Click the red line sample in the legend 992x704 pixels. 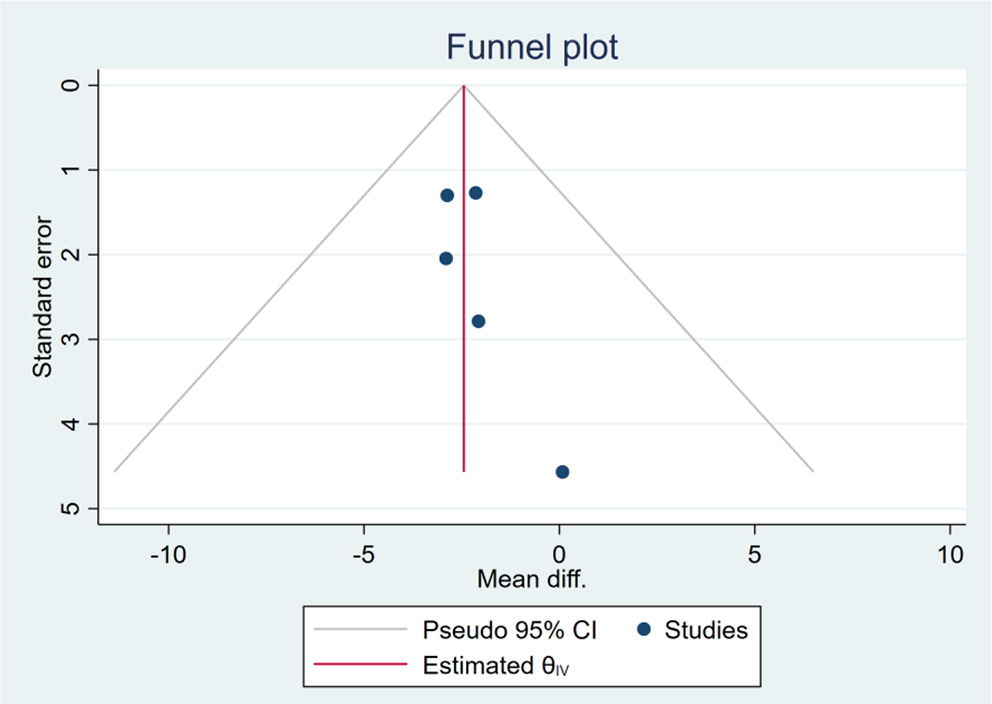(x=361, y=664)
